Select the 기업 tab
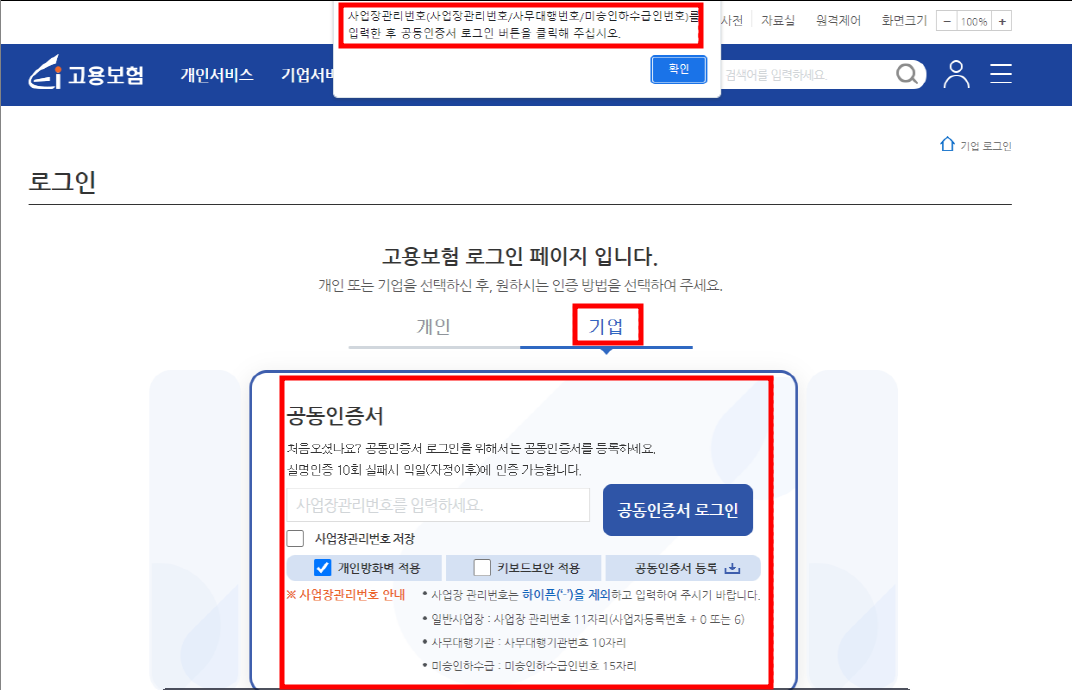This screenshot has width=1072, height=690. coord(607,327)
